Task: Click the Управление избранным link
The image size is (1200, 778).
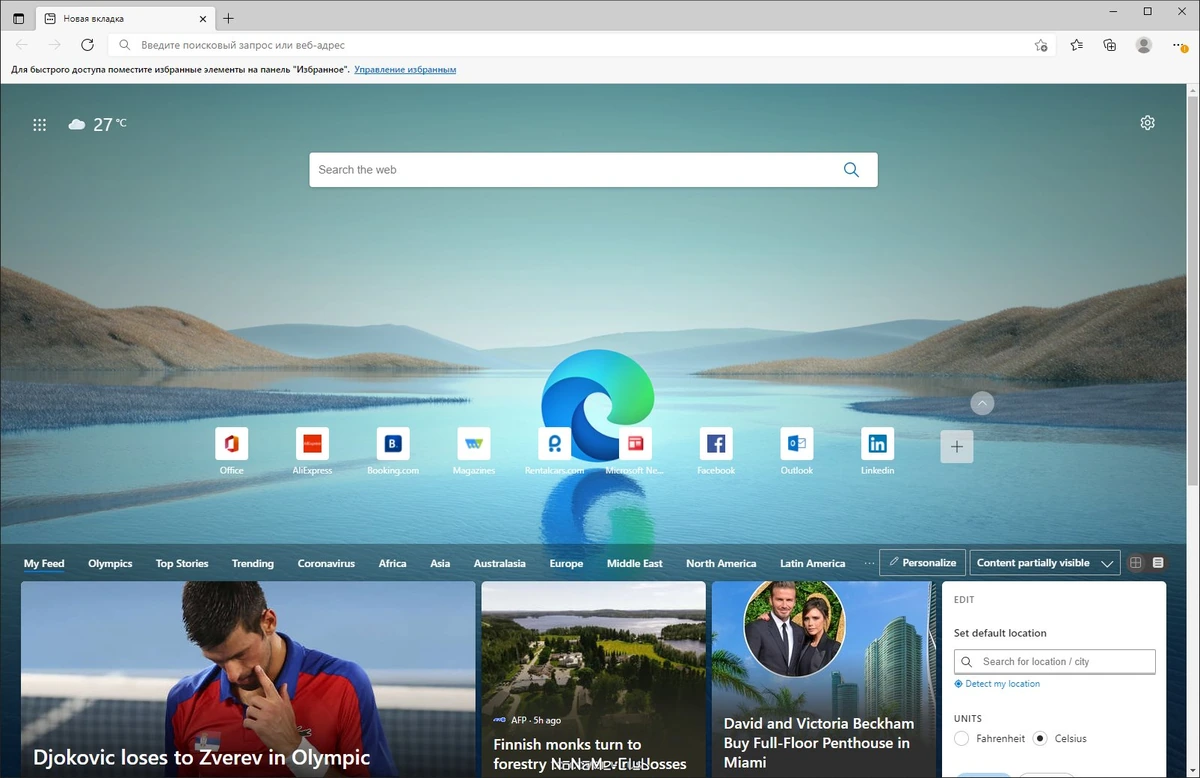Action: point(405,70)
